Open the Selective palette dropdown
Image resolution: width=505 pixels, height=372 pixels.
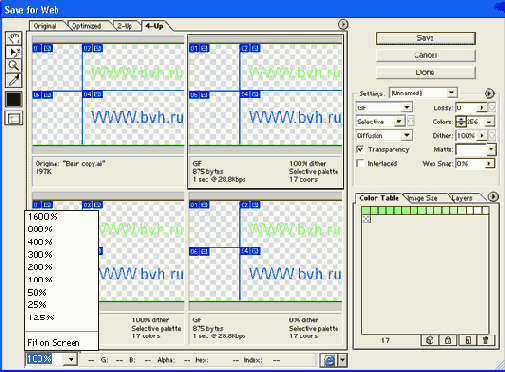pyautogui.click(x=380, y=122)
